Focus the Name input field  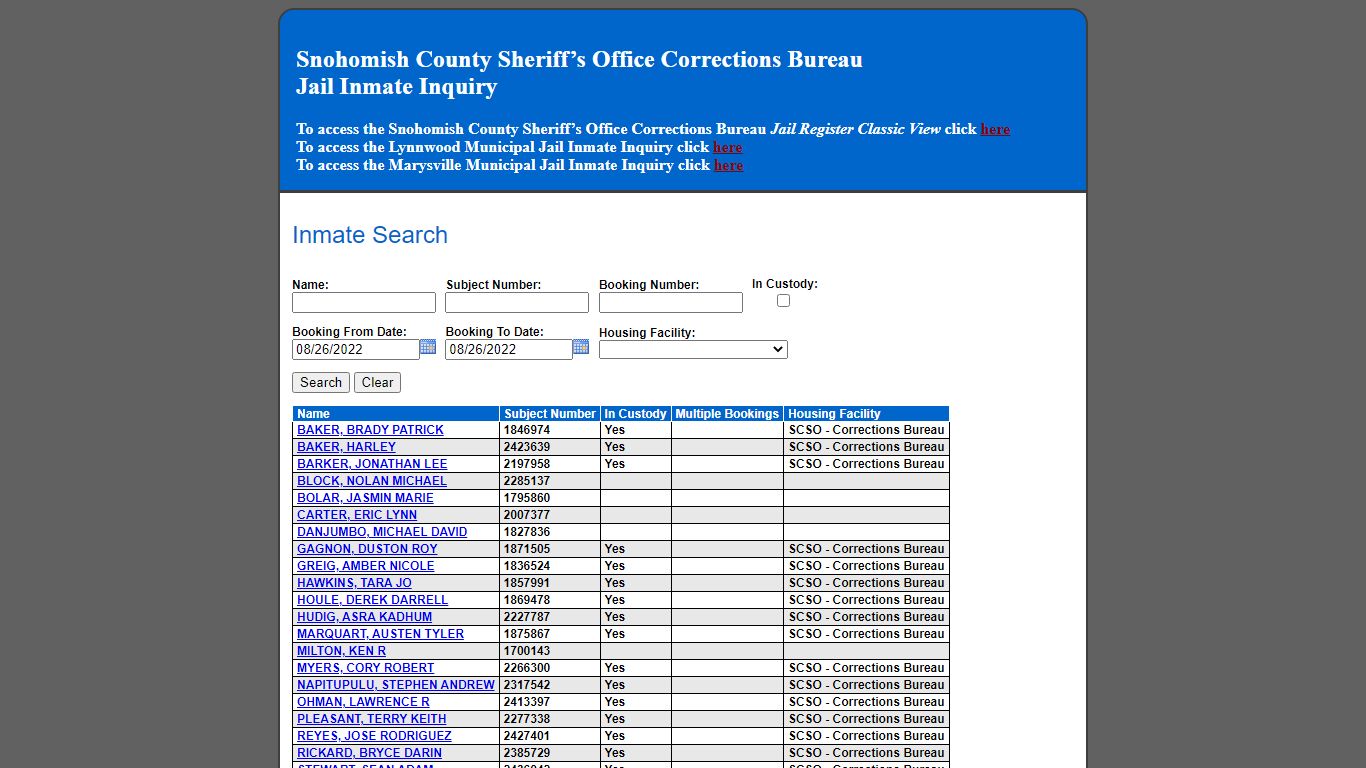point(364,303)
